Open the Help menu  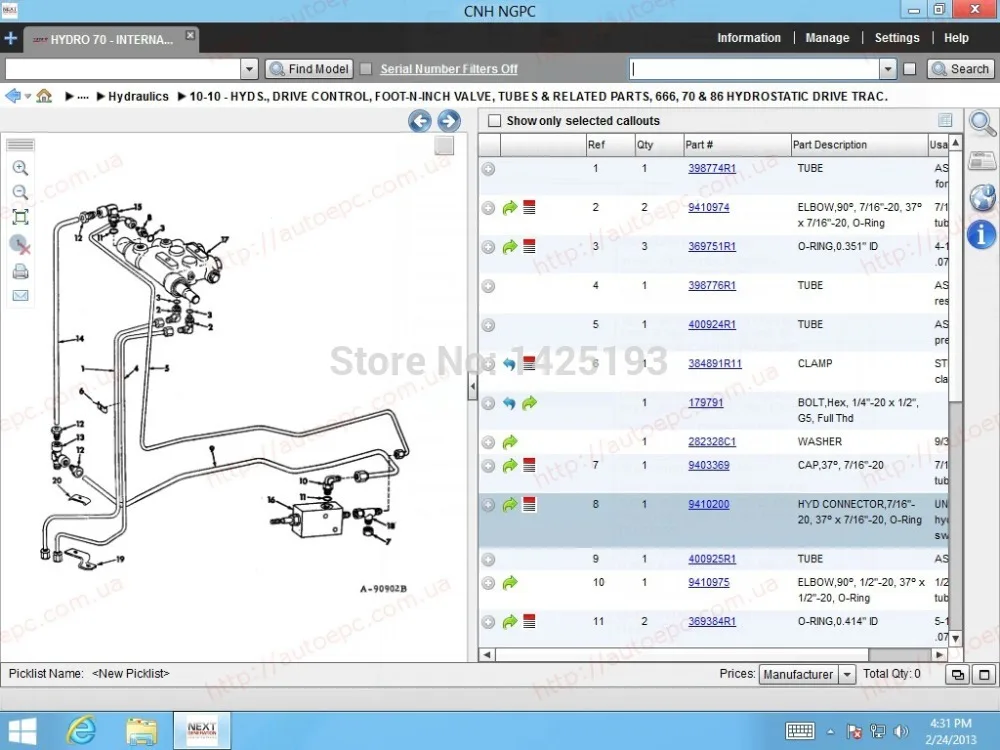[x=956, y=38]
